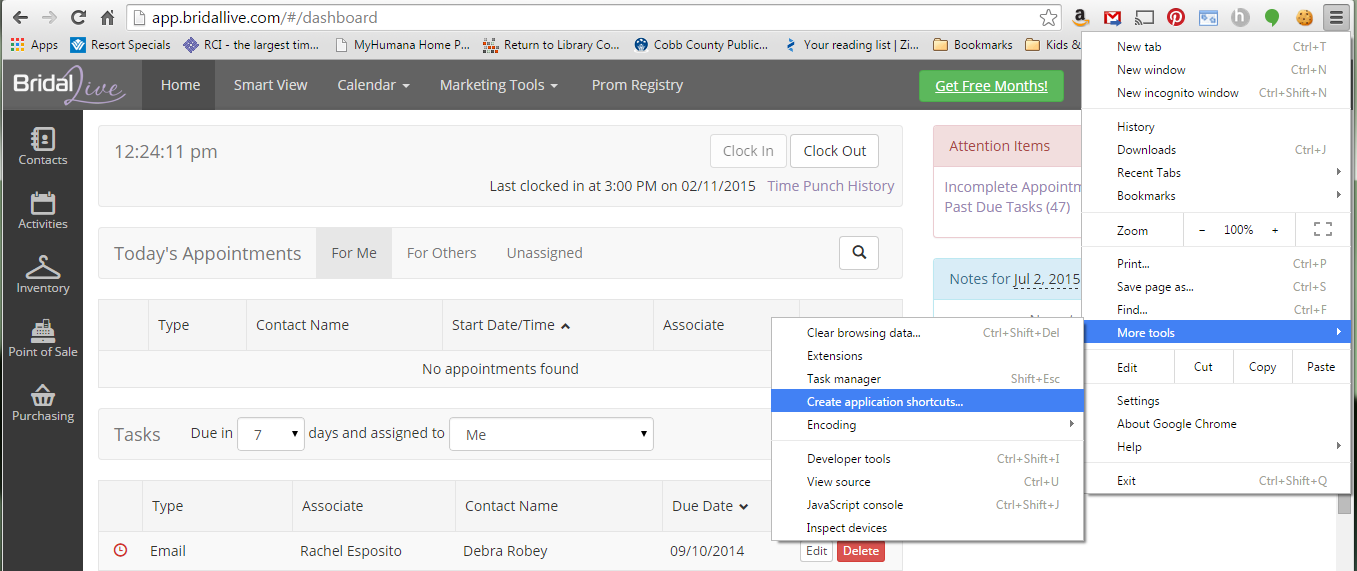The width and height of the screenshot is (1357, 571).
Task: Click Cut in the Edit row
Action: click(1203, 367)
